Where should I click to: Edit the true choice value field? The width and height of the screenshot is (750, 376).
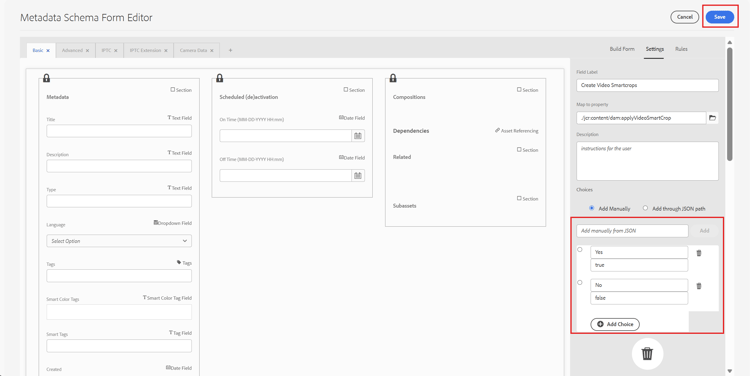tap(639, 265)
